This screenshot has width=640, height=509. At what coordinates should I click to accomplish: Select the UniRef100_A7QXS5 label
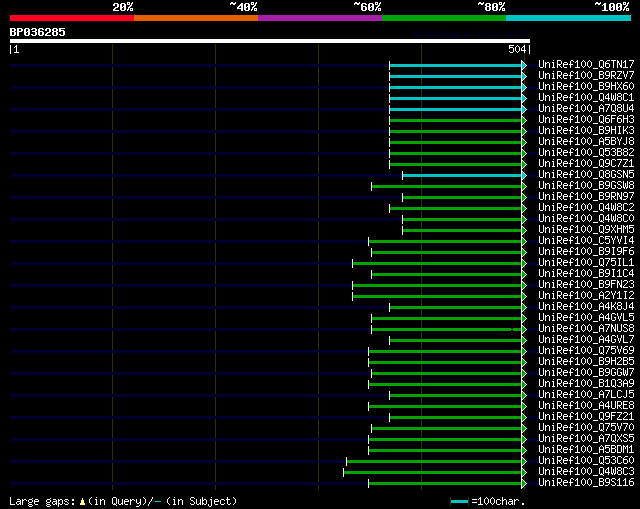point(586,439)
